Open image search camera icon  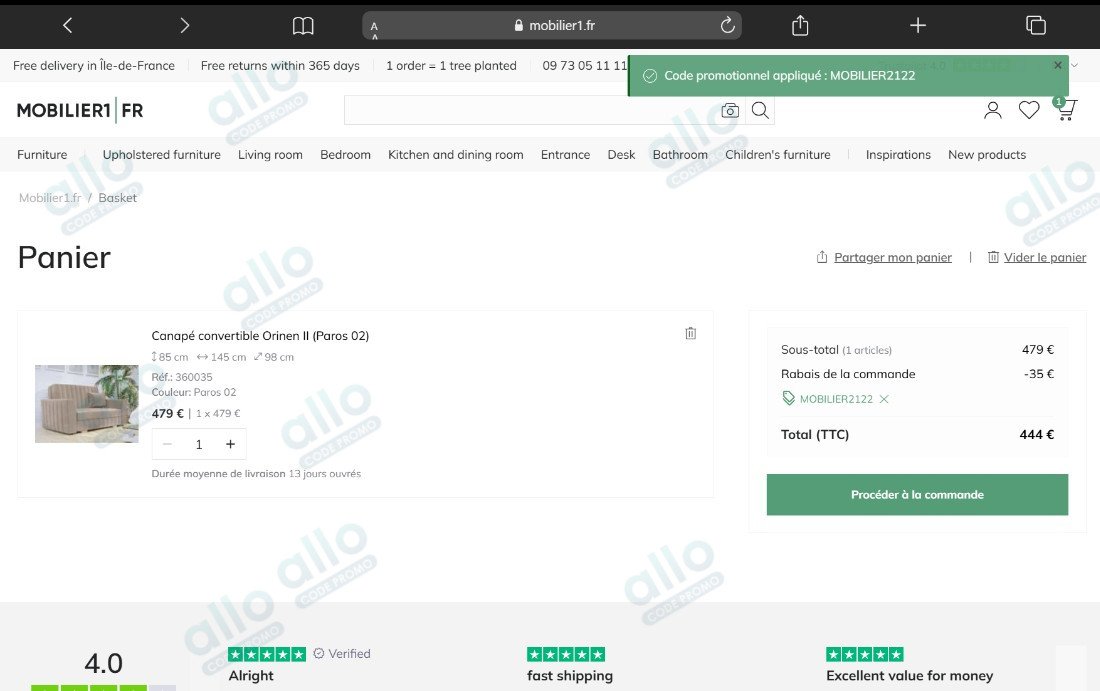tap(730, 110)
